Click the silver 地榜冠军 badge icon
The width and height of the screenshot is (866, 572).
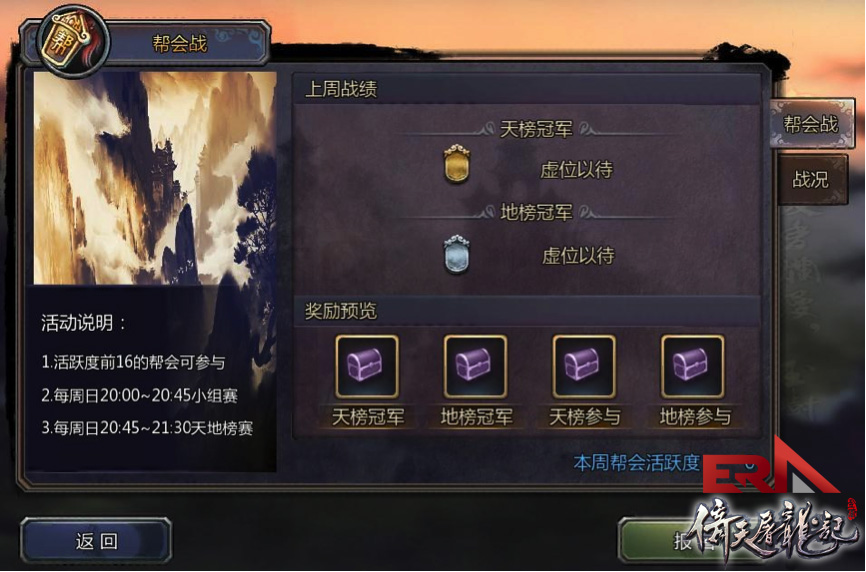point(457,254)
